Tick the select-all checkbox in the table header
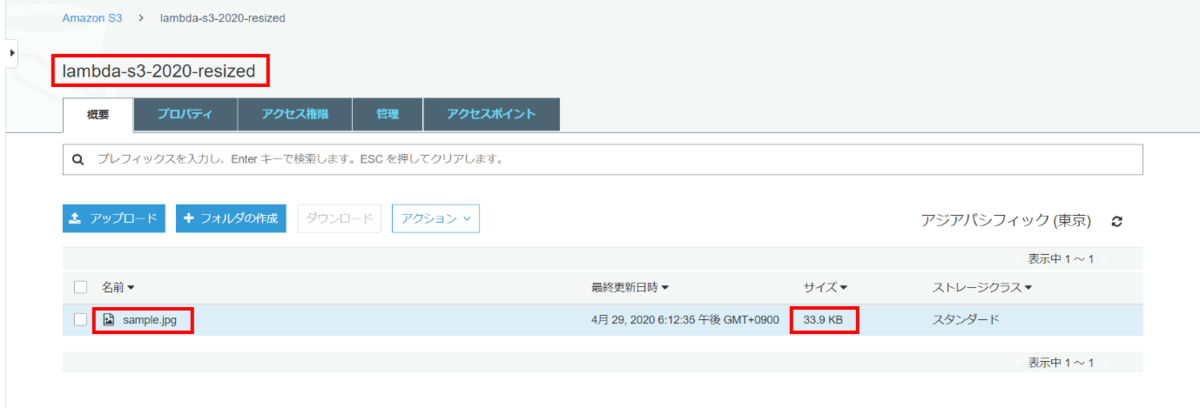This screenshot has width=1200, height=408. tap(82, 287)
